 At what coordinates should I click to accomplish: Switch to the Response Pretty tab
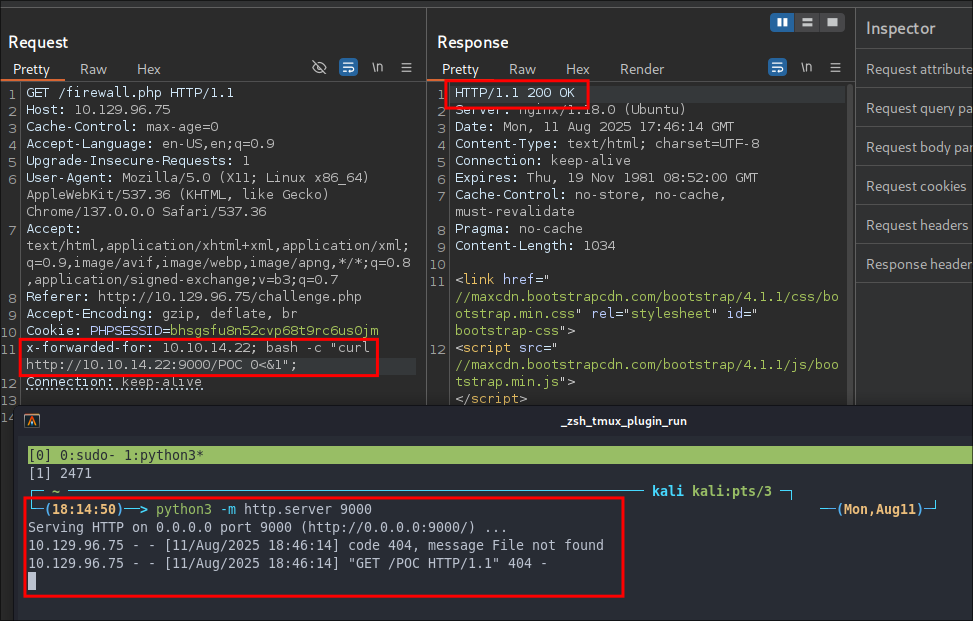tap(460, 69)
